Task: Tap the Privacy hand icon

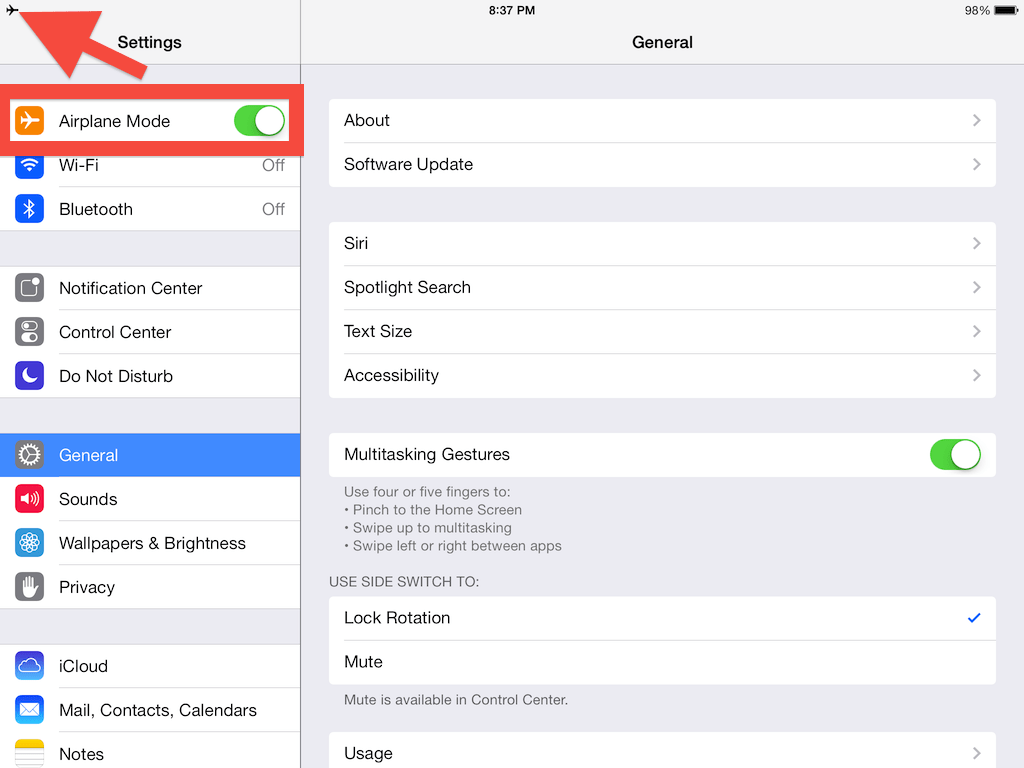Action: pos(29,586)
